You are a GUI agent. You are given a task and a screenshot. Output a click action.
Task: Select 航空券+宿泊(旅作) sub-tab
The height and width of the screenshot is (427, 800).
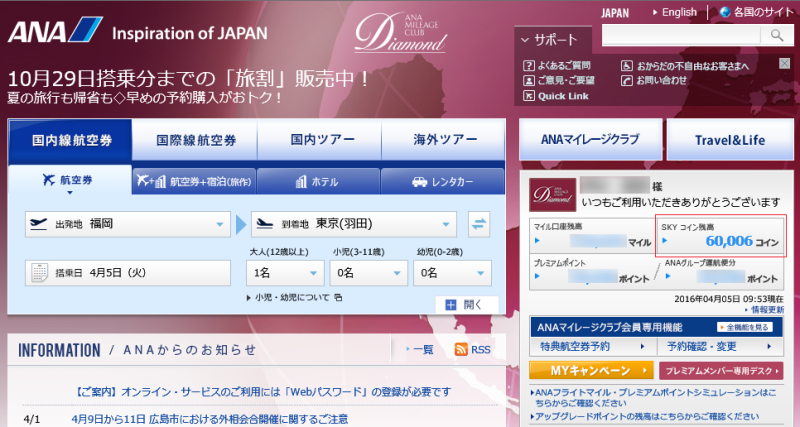coord(194,181)
